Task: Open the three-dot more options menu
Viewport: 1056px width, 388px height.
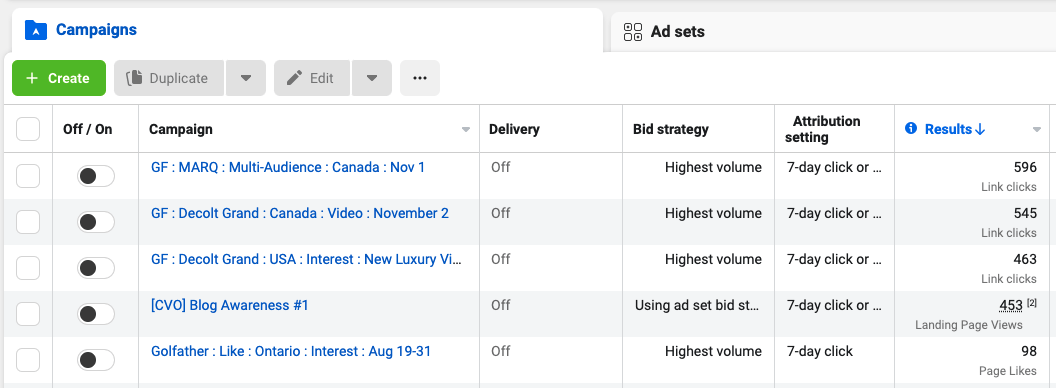Action: 420,78
